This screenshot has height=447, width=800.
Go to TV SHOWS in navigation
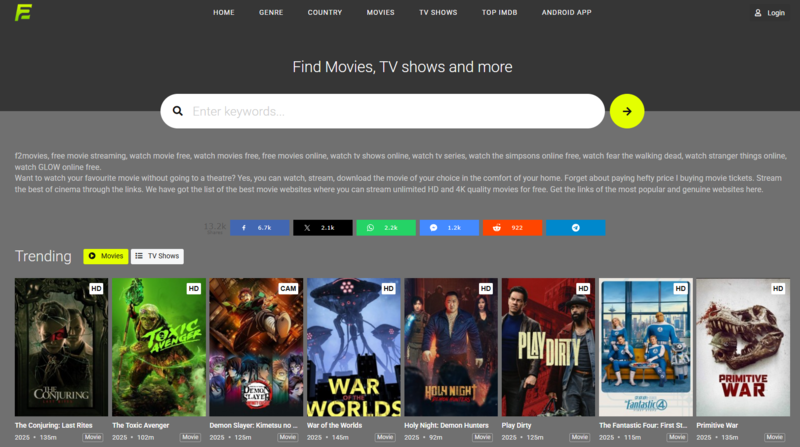(438, 12)
